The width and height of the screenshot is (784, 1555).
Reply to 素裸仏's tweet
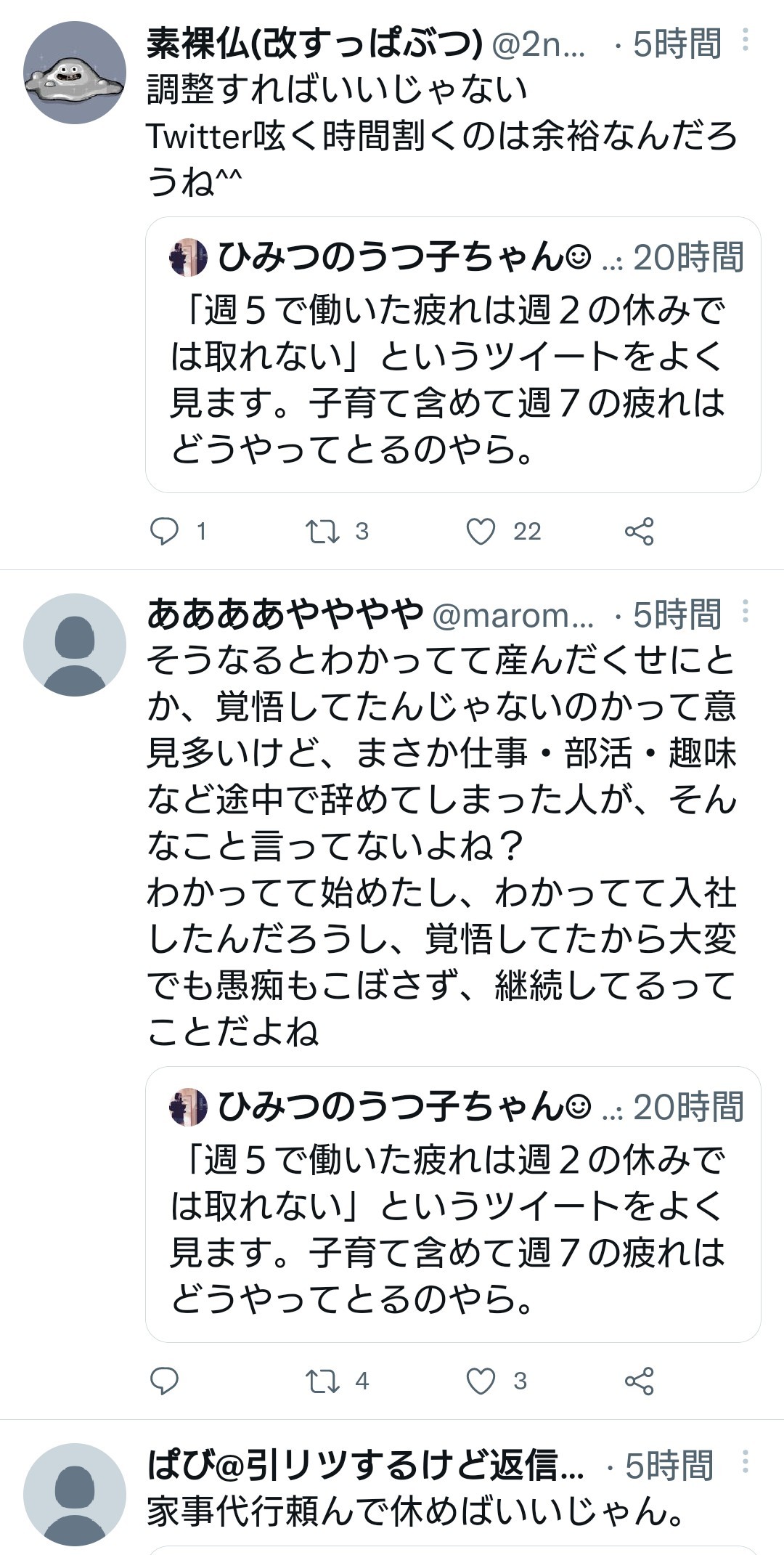pos(165,532)
